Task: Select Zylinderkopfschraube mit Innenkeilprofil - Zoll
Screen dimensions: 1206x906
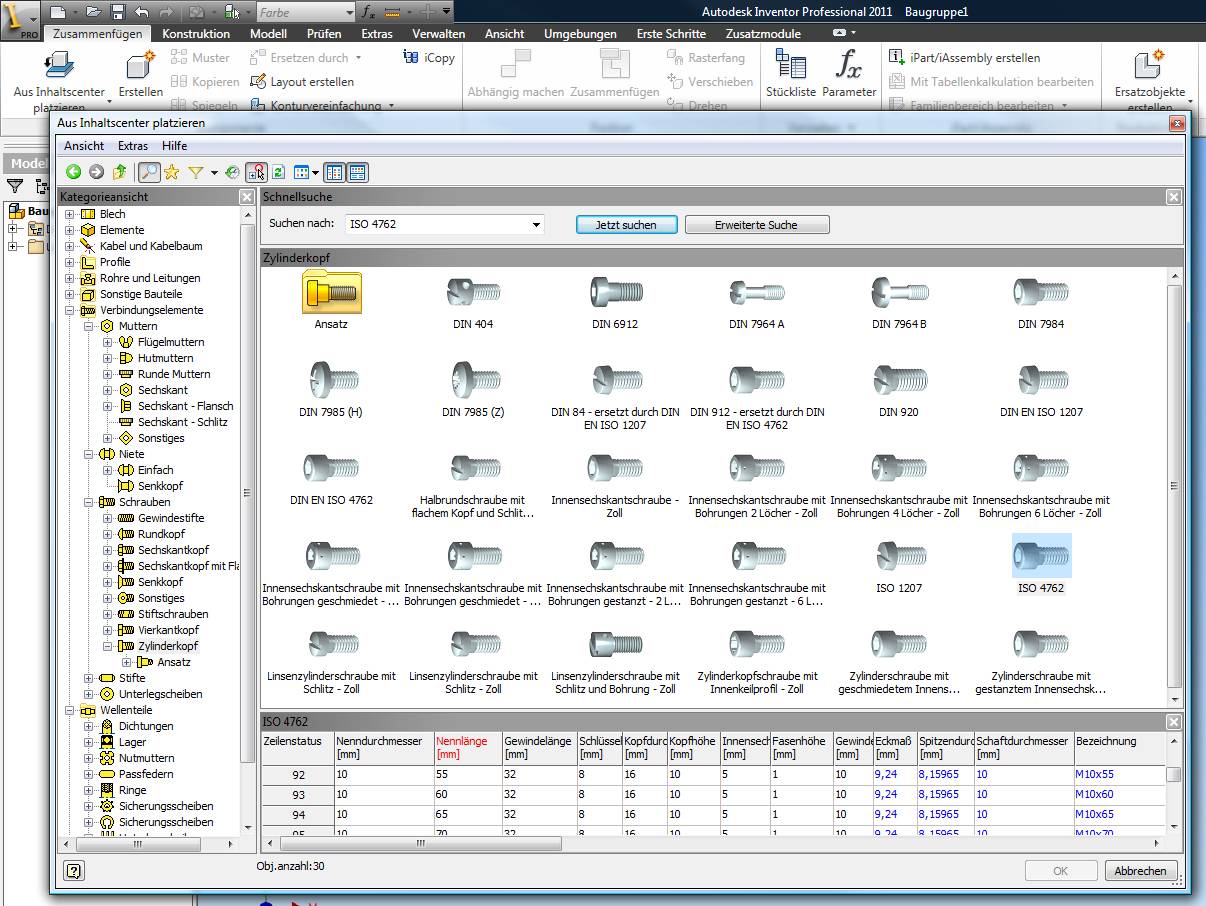Action: click(757, 644)
